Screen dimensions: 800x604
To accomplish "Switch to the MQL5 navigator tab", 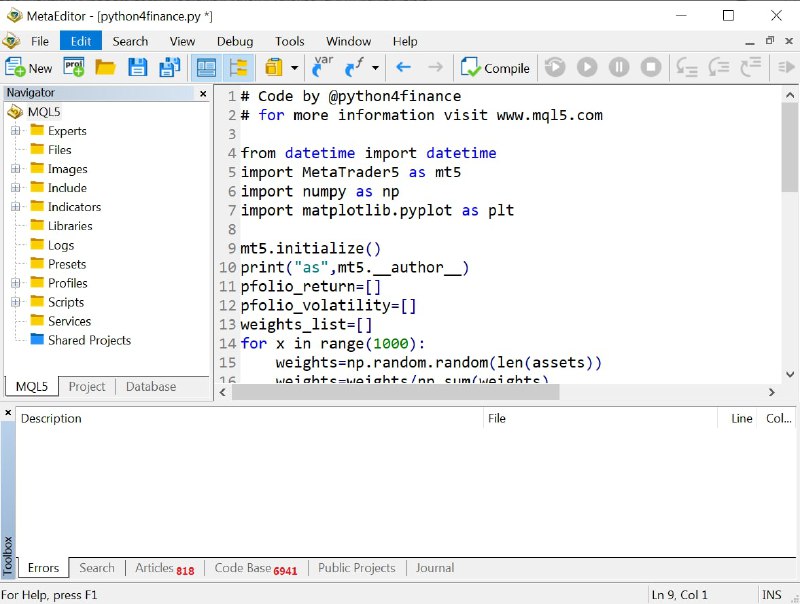I will point(32,387).
